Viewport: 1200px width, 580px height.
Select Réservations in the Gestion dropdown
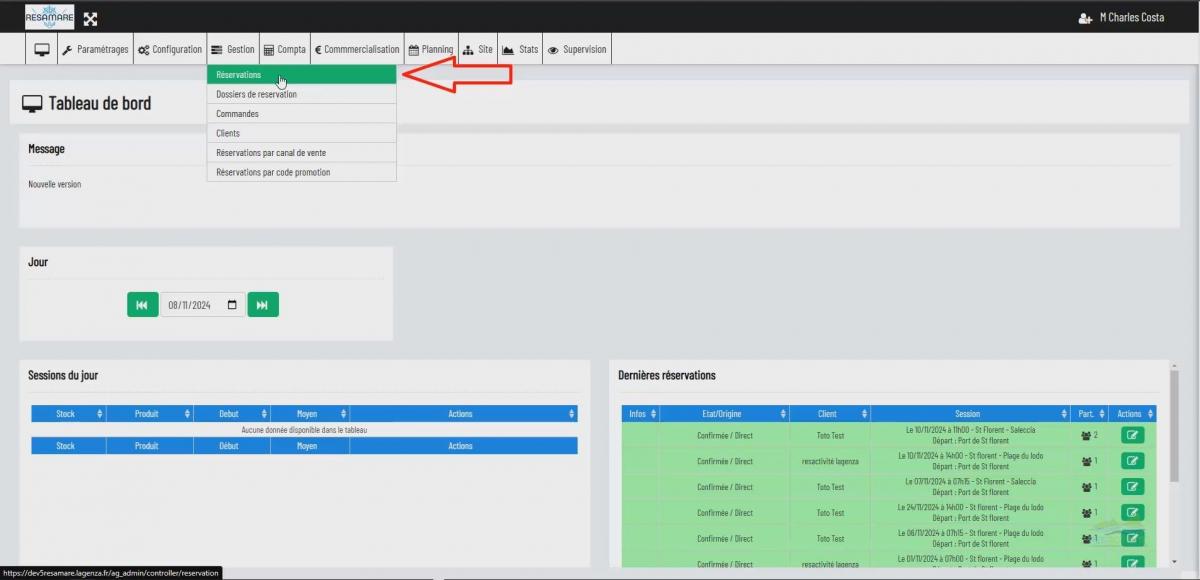point(301,75)
